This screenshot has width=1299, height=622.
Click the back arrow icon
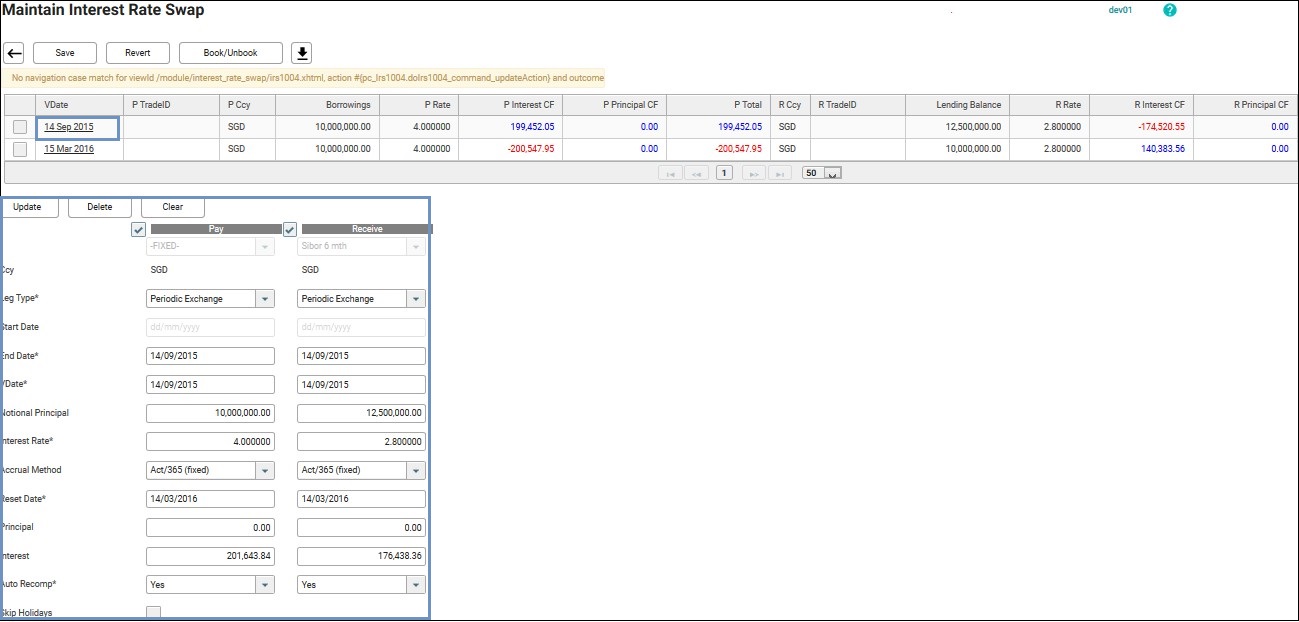14,53
